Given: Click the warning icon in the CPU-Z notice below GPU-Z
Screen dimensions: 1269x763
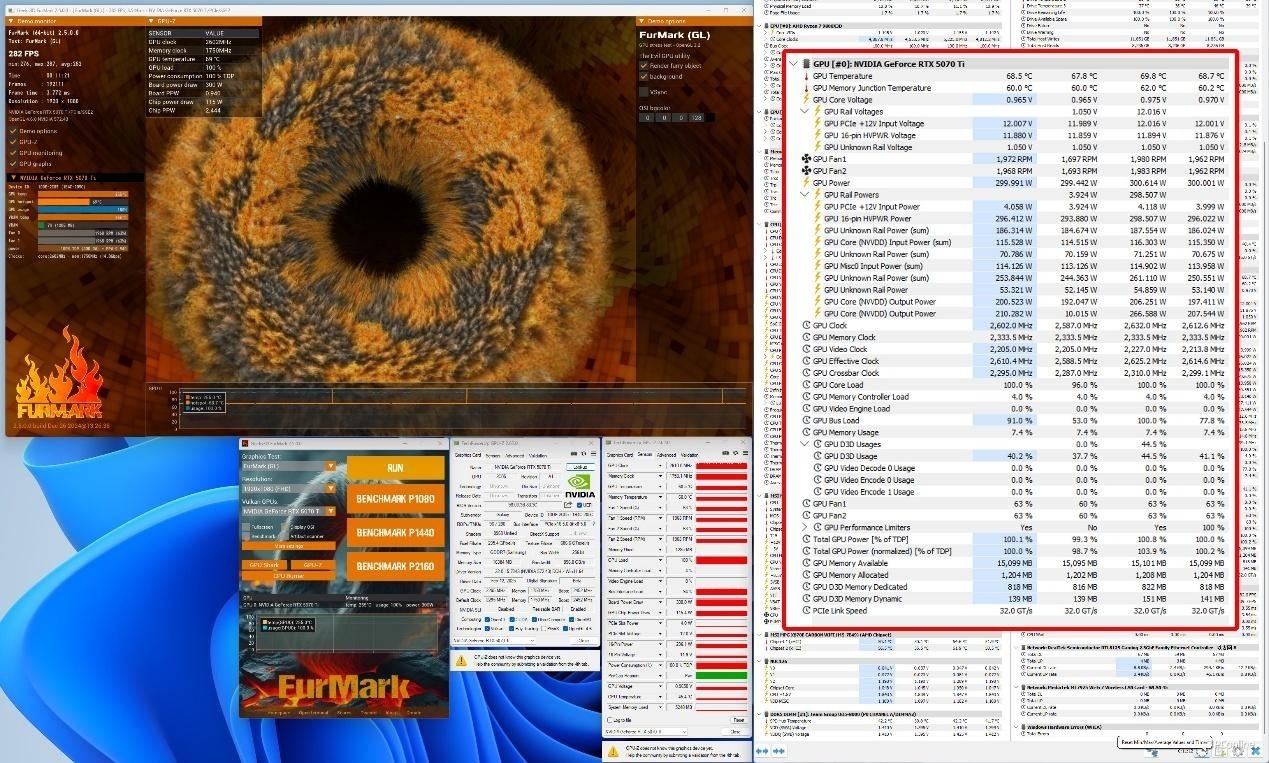Looking at the screenshot, I should tap(461, 661).
